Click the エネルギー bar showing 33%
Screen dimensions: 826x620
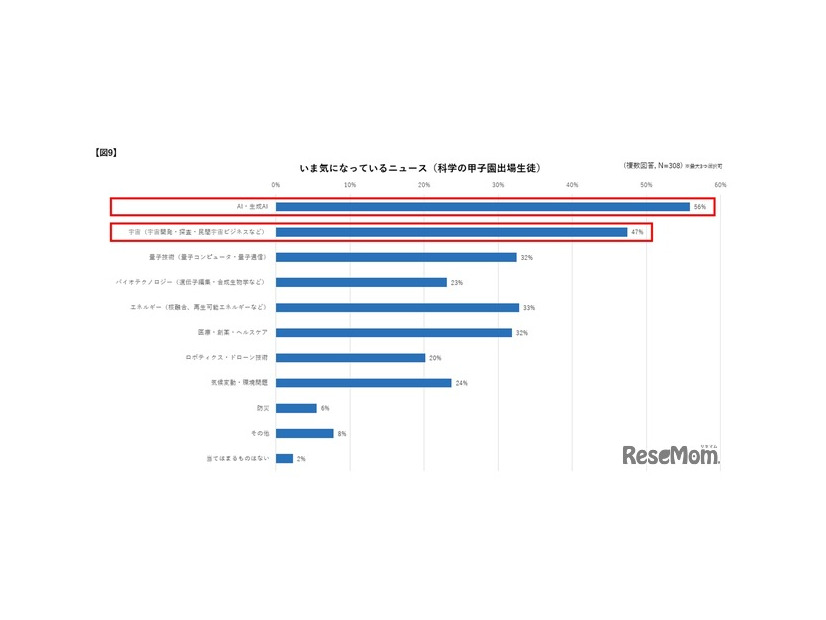pos(395,307)
